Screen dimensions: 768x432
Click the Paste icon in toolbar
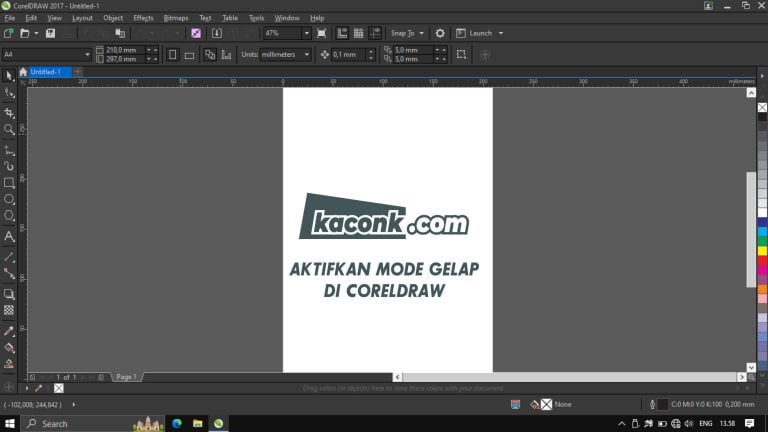120,33
